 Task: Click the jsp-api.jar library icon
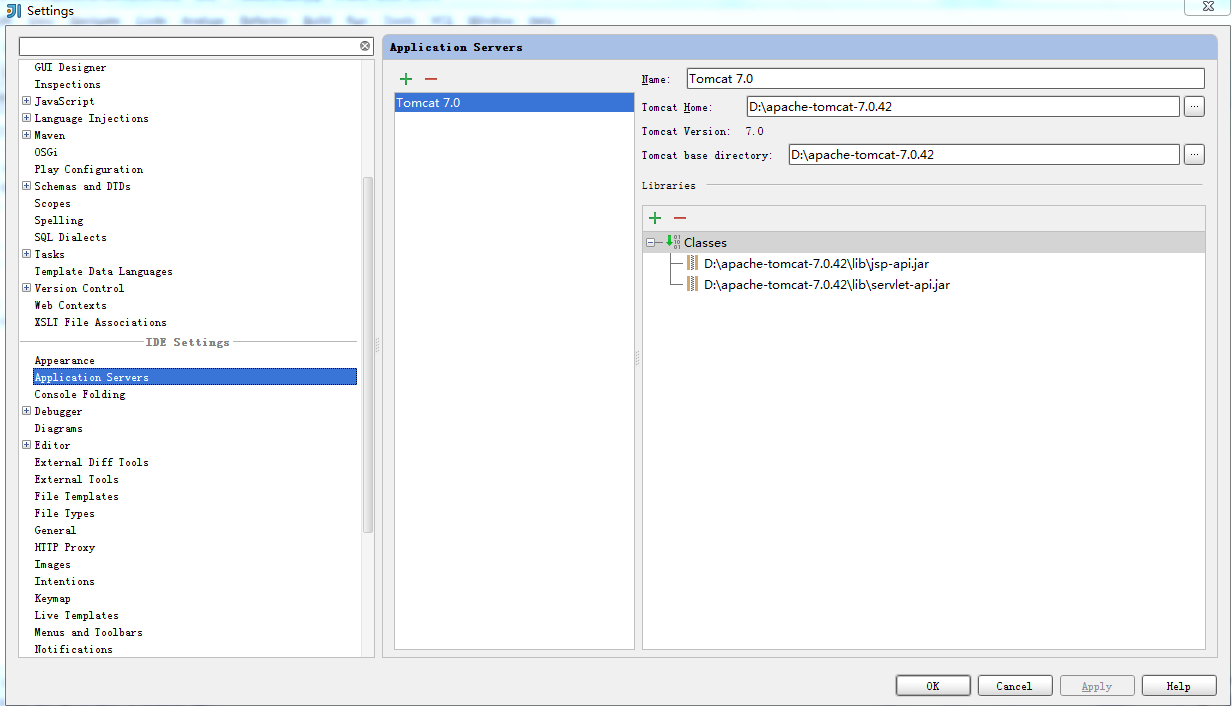click(x=693, y=264)
